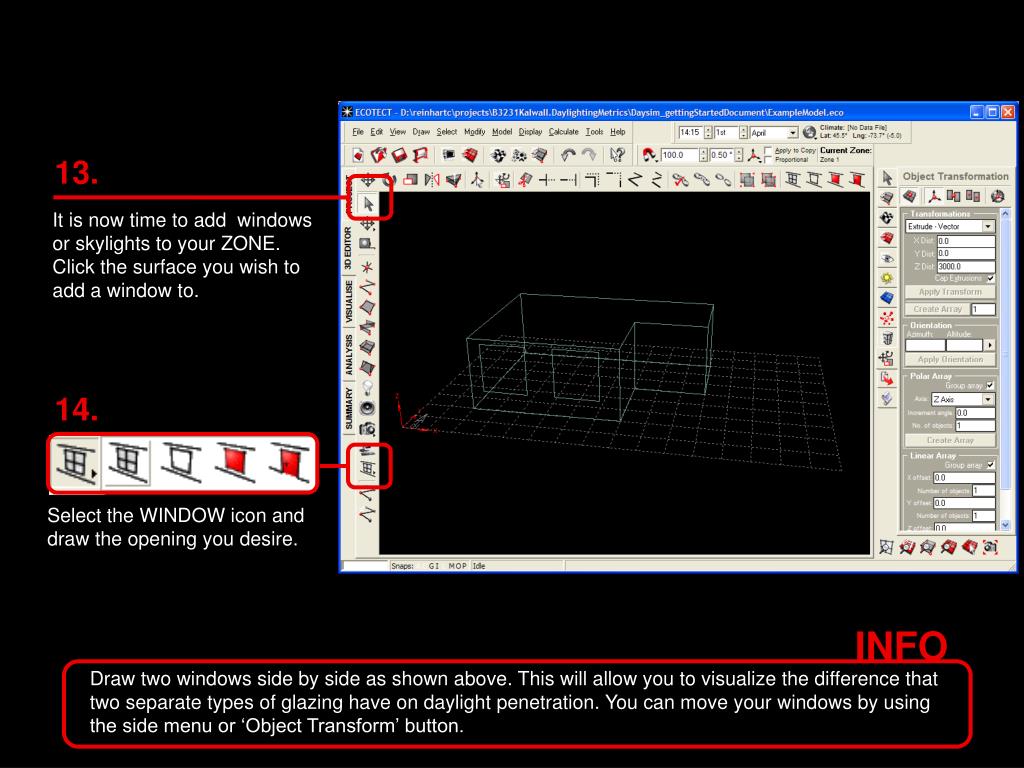
Task: Click the Undo arrow icon
Action: pyautogui.click(x=568, y=155)
